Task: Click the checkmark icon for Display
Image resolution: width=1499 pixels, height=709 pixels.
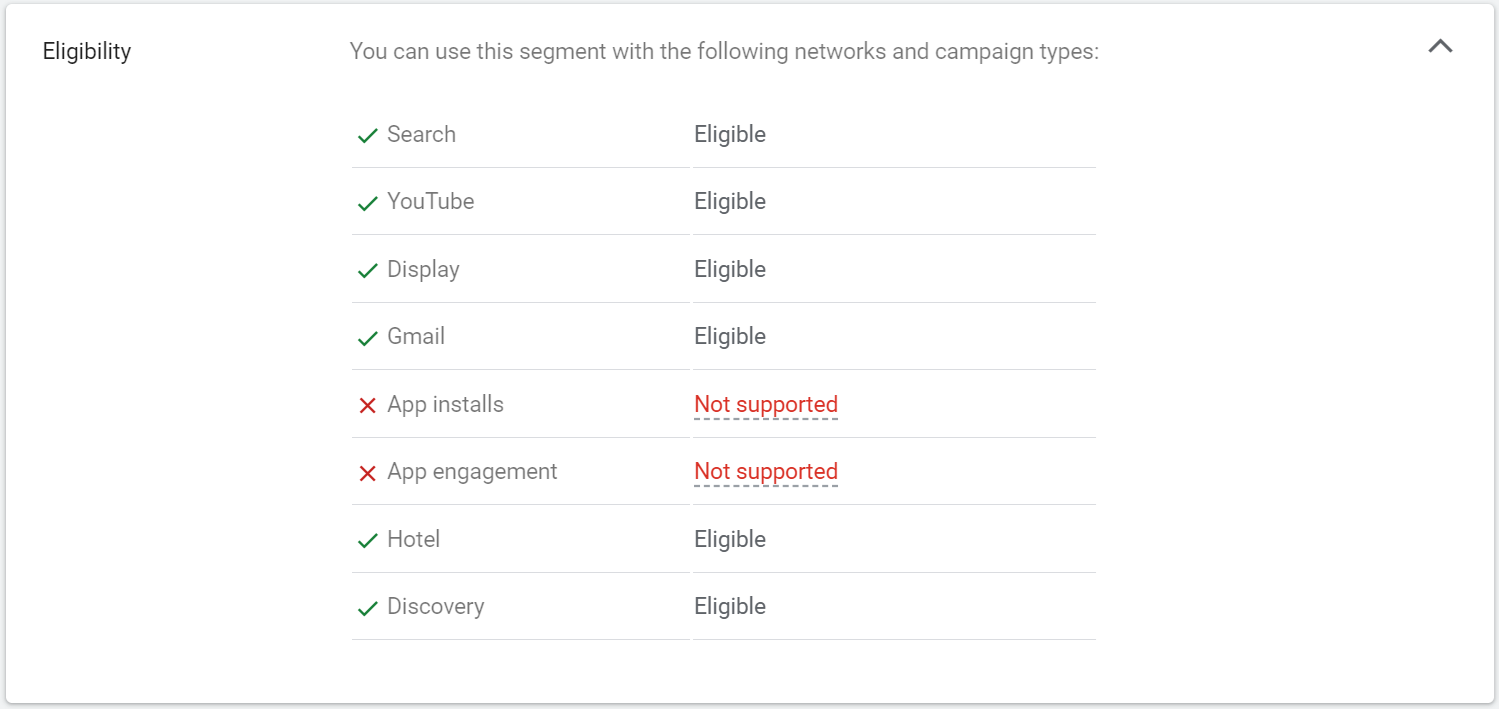Action: point(368,271)
